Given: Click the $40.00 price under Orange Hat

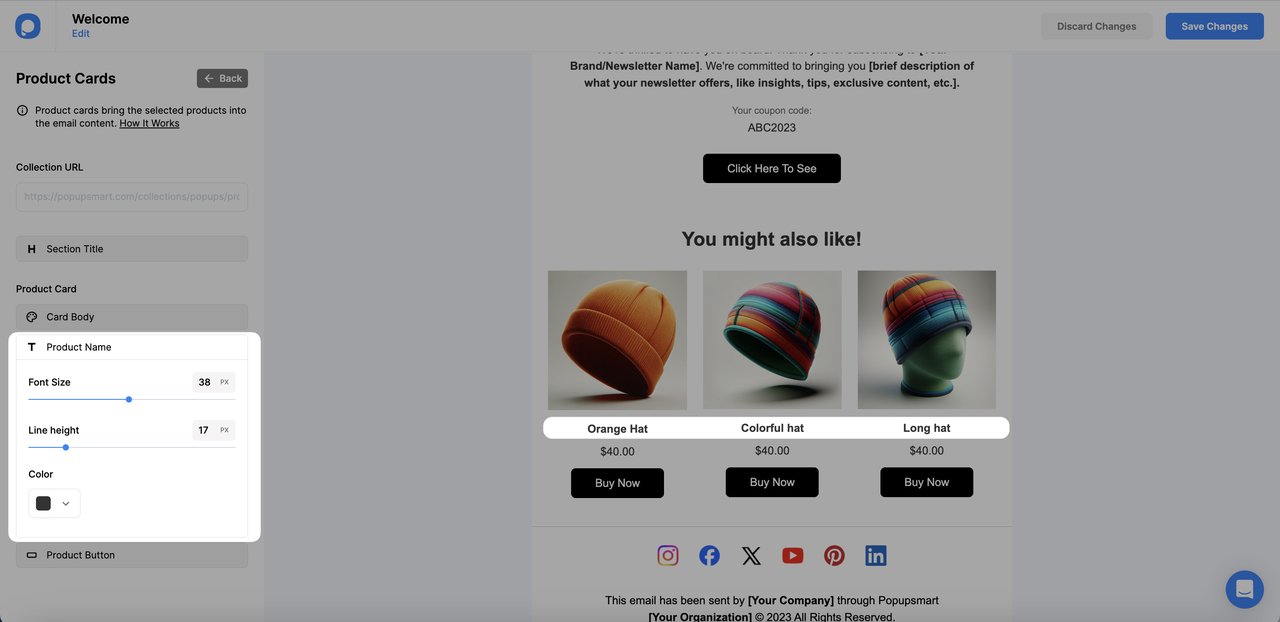Looking at the screenshot, I should (617, 451).
